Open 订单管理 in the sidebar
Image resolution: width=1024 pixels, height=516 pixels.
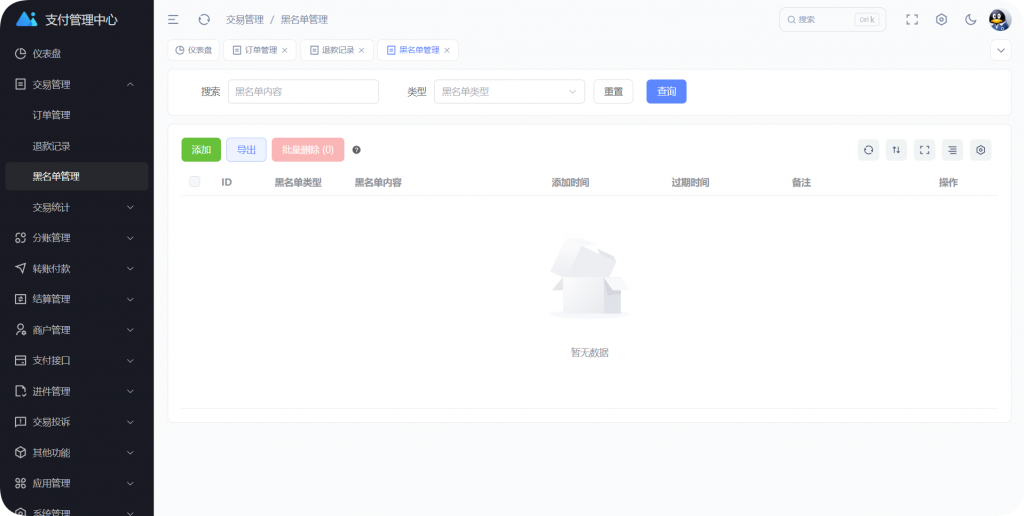pos(77,115)
